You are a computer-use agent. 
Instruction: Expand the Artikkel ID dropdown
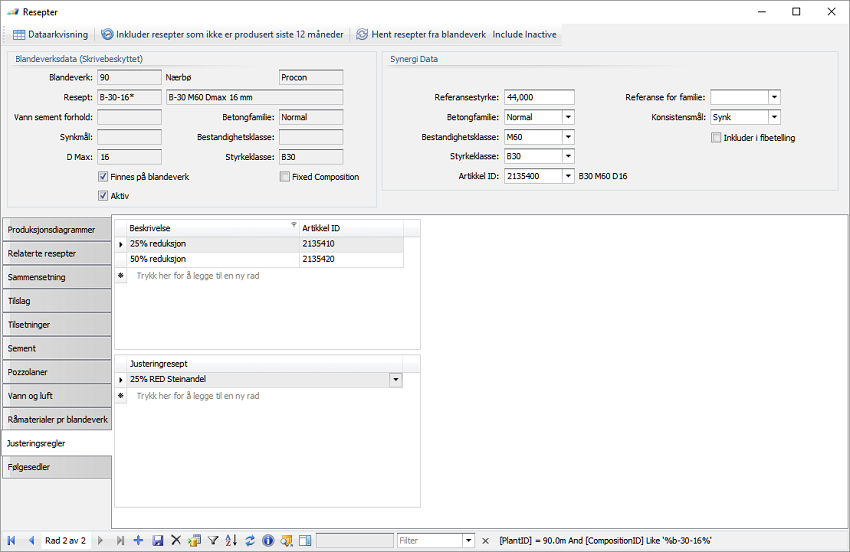[568, 176]
